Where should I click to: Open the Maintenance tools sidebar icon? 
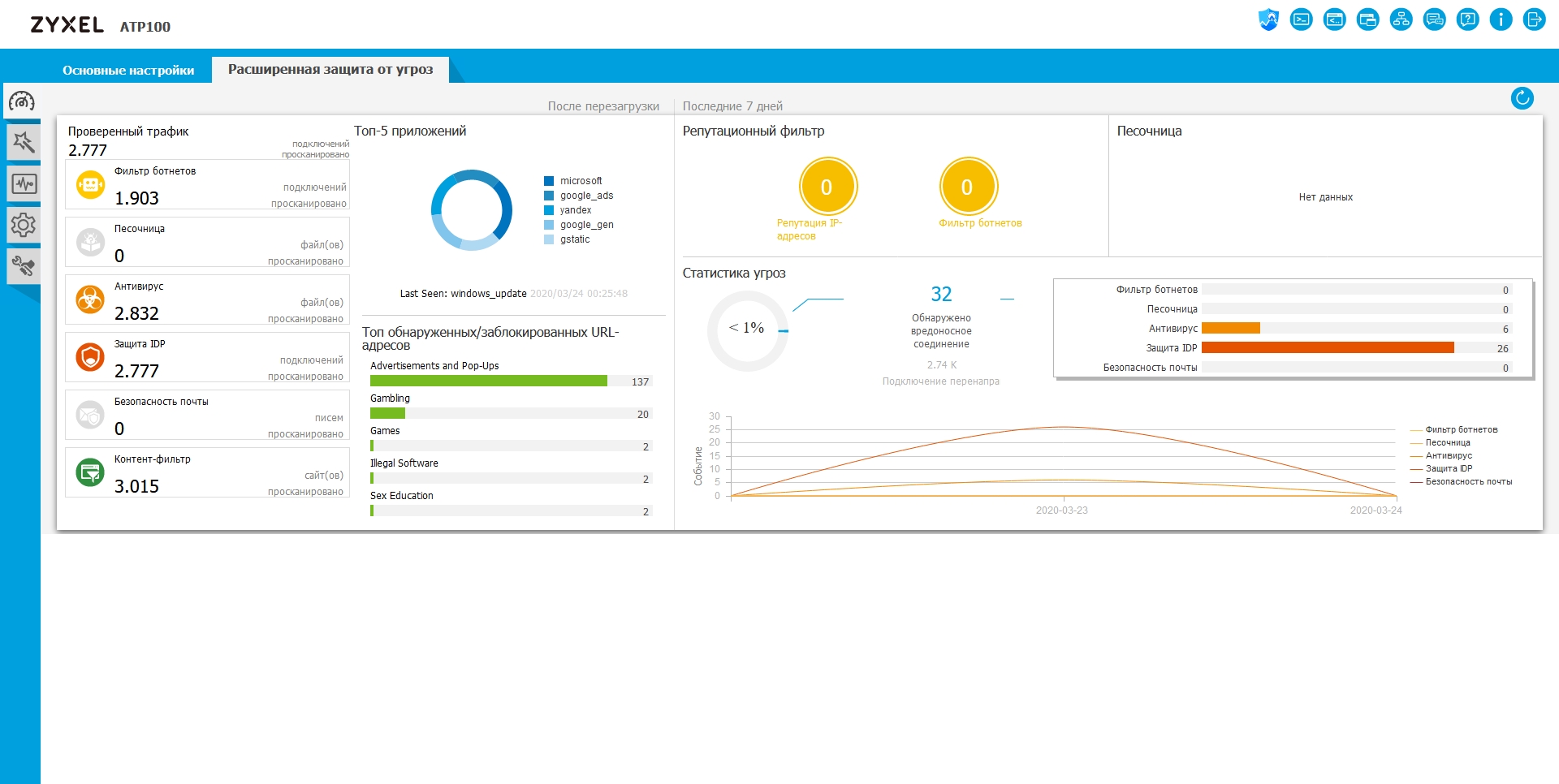coord(24,266)
